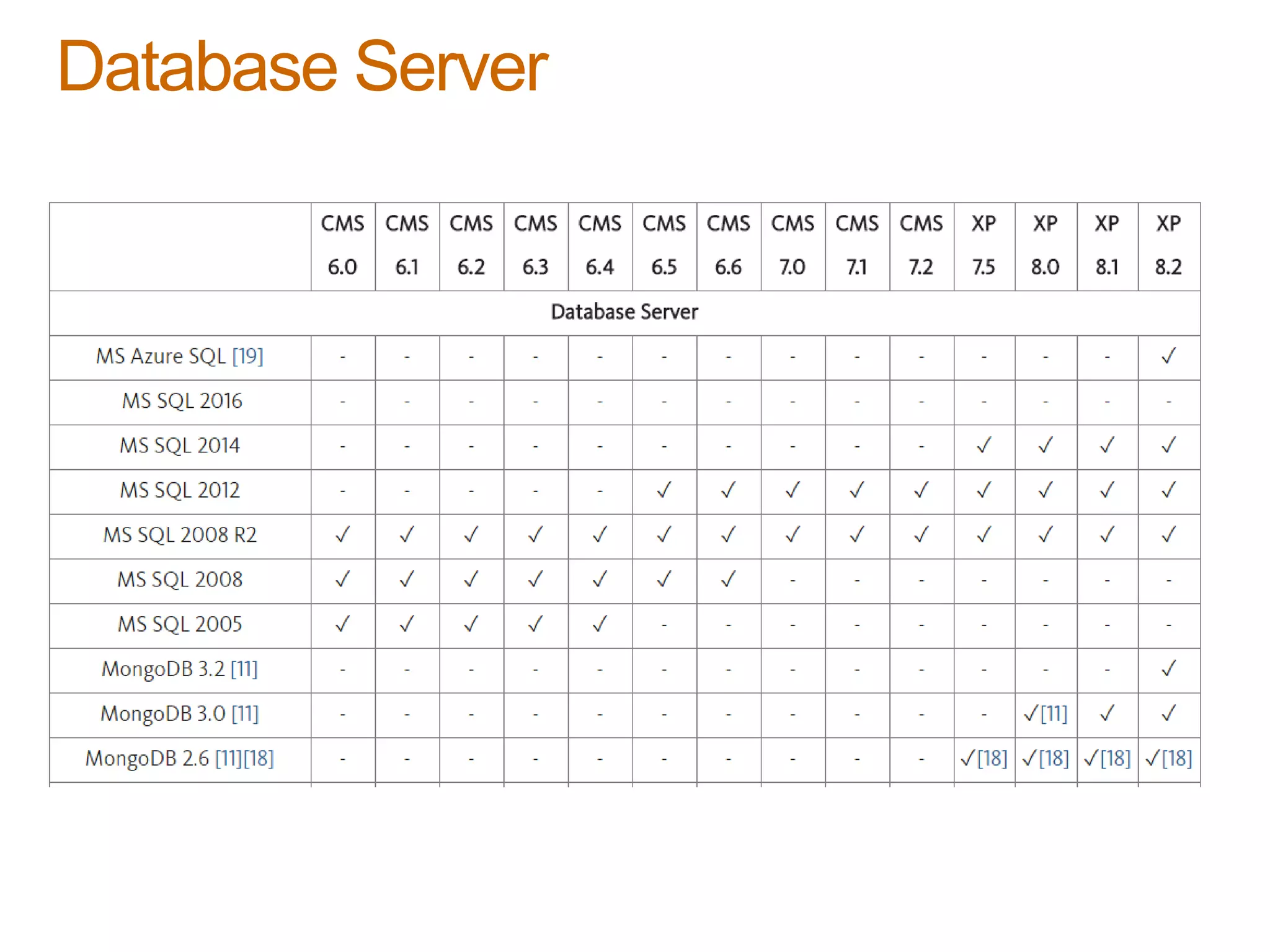1270x952 pixels.
Task: Click MS SQL 2014 checkmark under XP 8.0
Action: coord(1046,446)
